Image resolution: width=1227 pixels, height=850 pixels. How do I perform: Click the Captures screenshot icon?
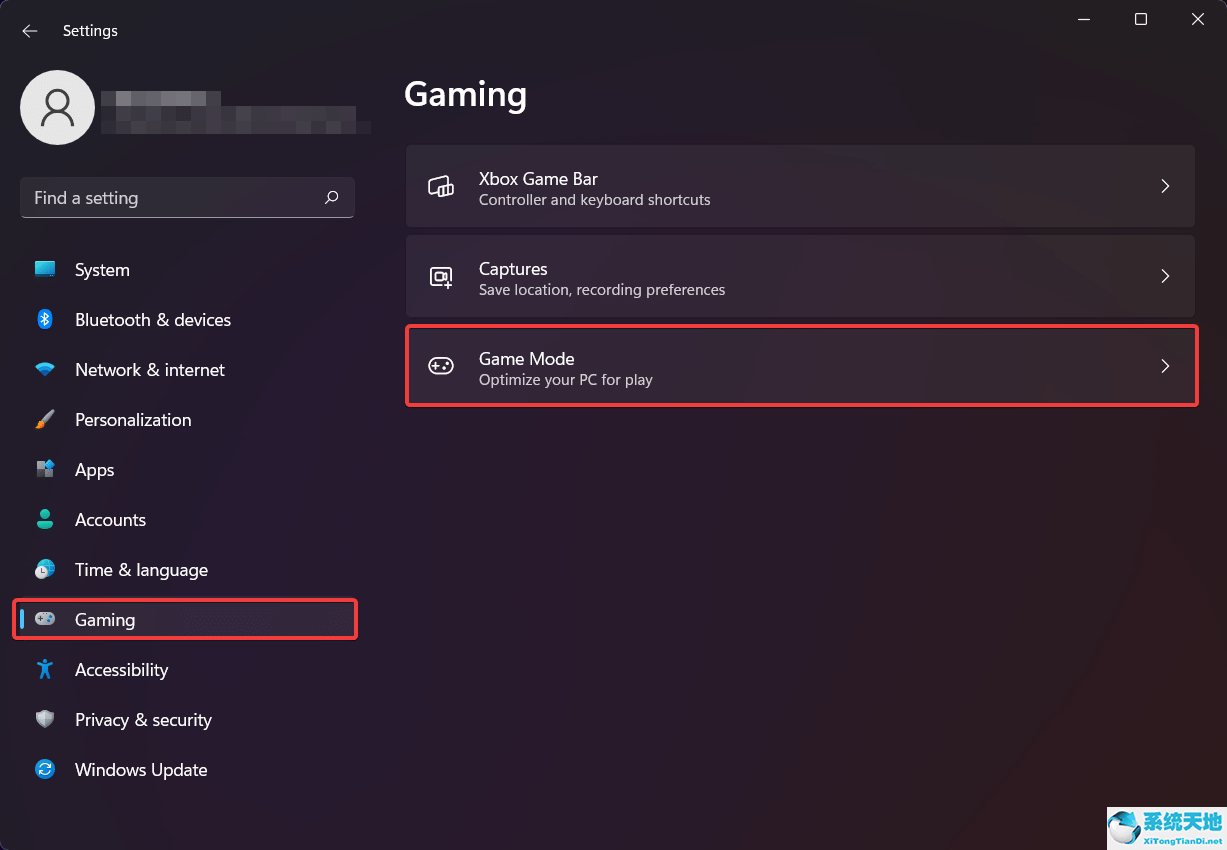(x=440, y=276)
